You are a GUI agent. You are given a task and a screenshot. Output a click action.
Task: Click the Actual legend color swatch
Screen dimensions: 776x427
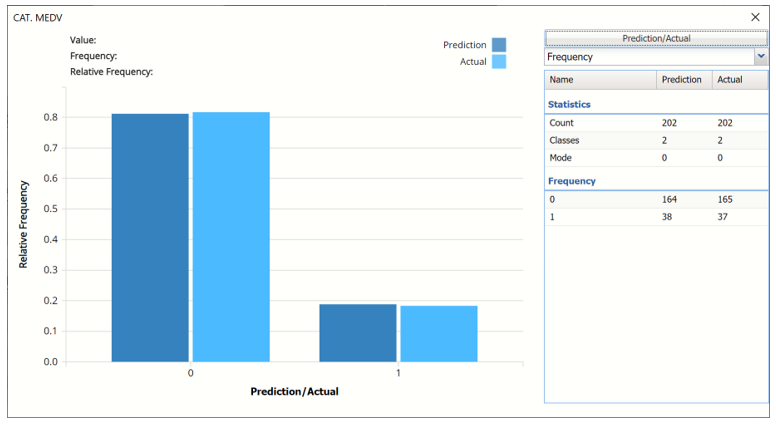tap(499, 62)
